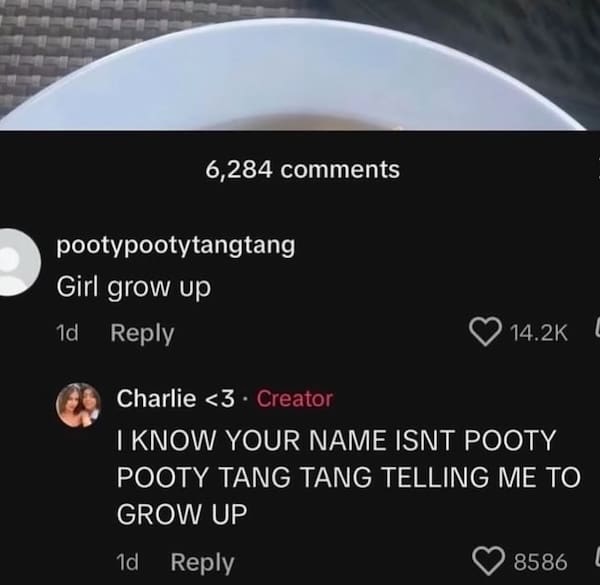The height and width of the screenshot is (585, 600).
Task: Select the 'Girl grow up' comment text
Action: tap(134, 288)
